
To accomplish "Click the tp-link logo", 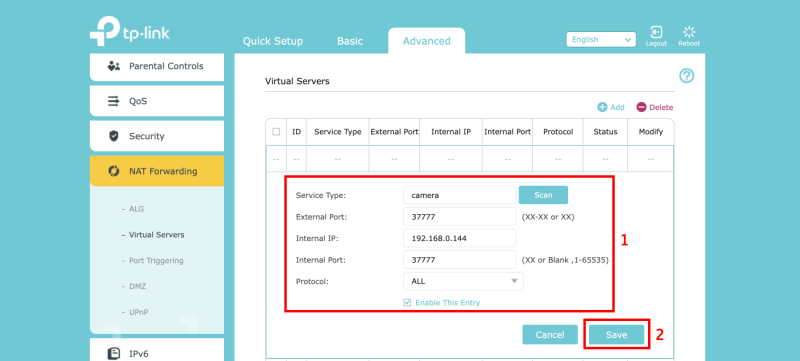I will [130, 32].
